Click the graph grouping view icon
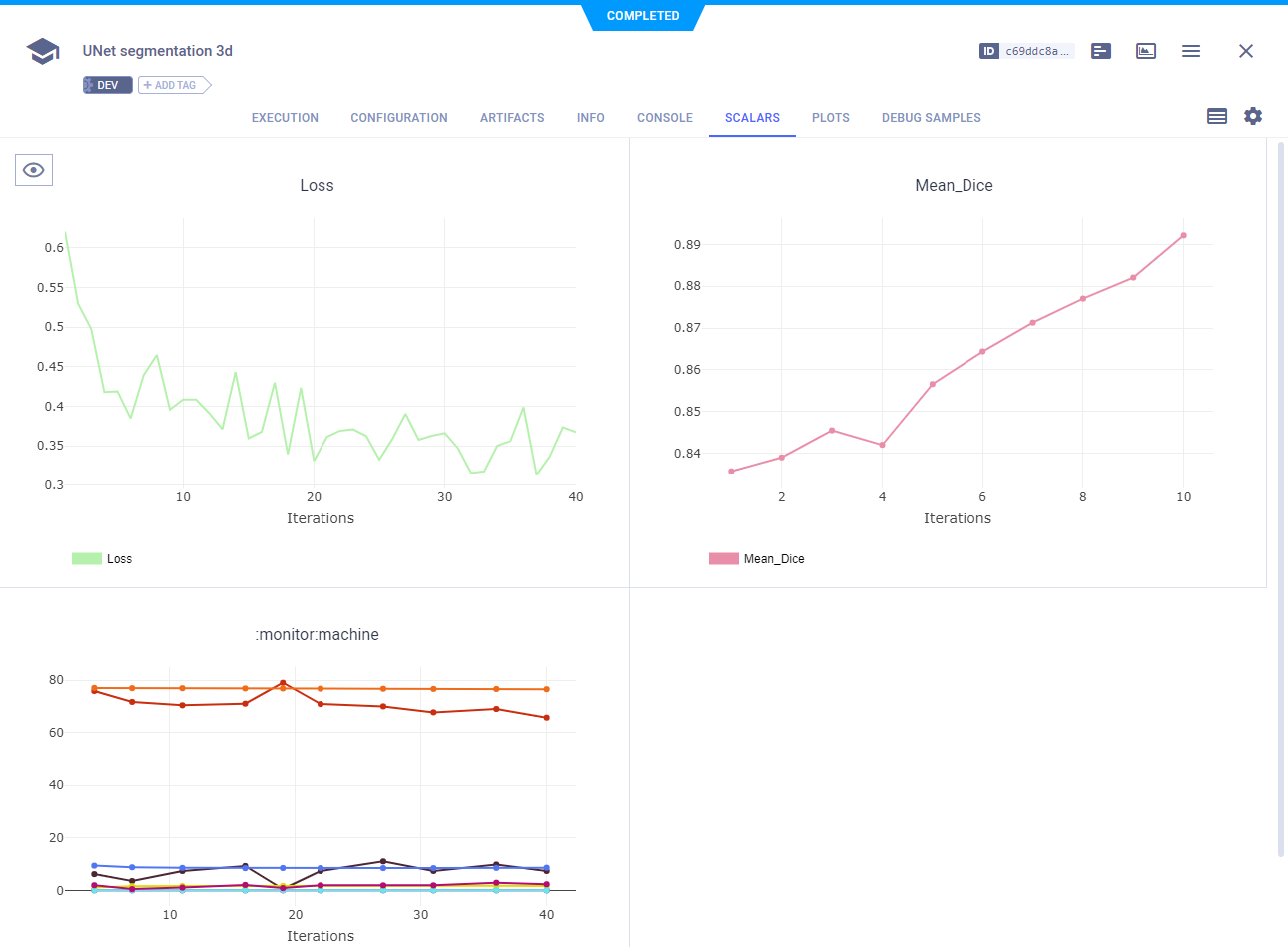1288x948 pixels. [x=1216, y=116]
